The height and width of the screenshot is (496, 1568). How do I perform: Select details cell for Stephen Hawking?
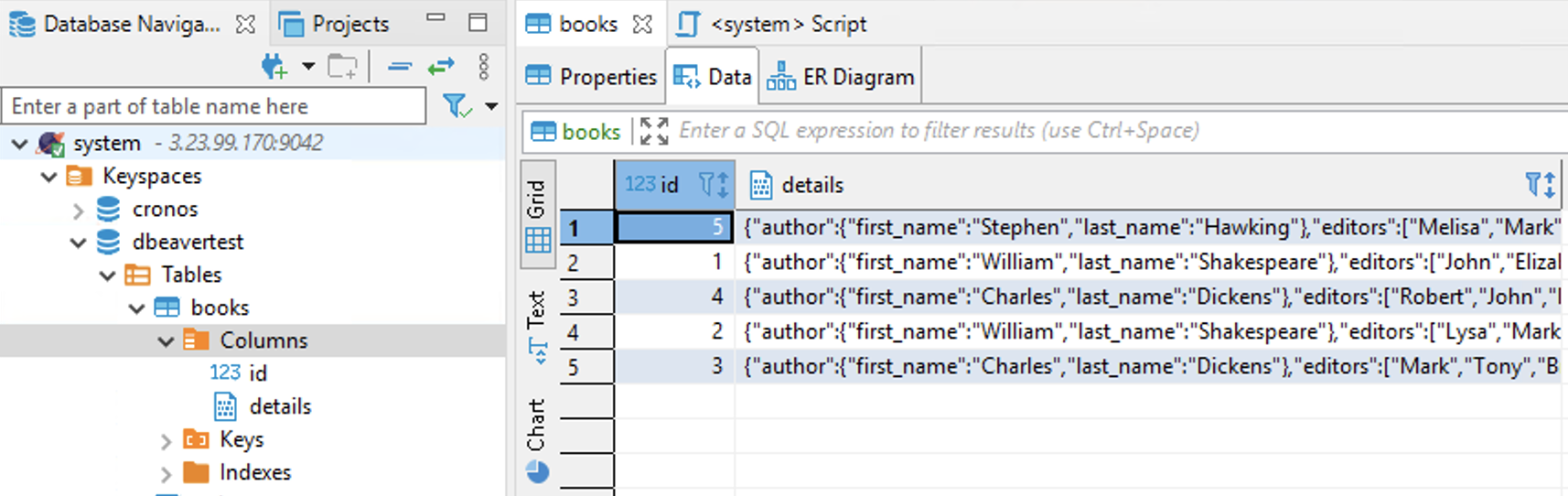(1150, 227)
